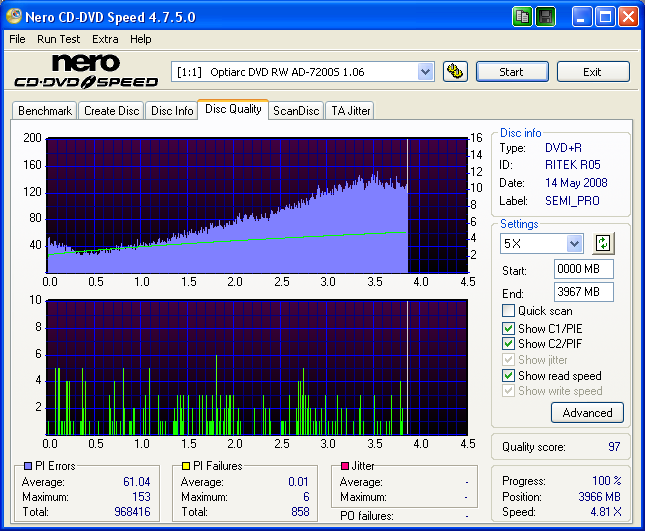
Task: Switch to the Benchmark tab
Action: pyautogui.click(x=45, y=111)
